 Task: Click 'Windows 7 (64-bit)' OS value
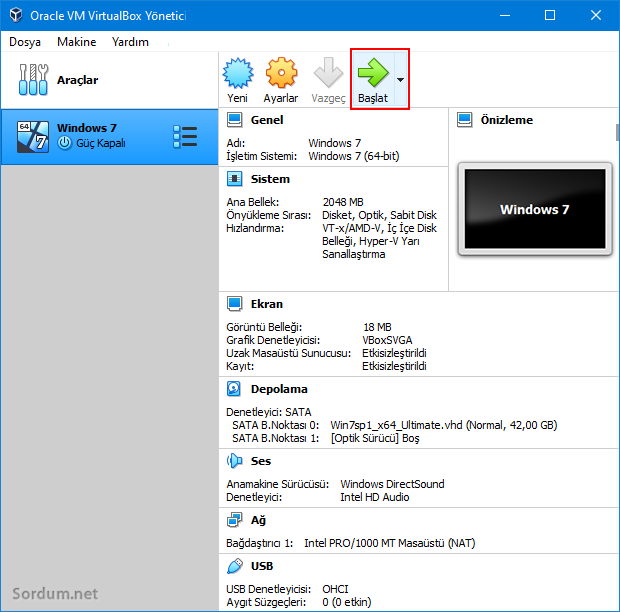(x=354, y=156)
